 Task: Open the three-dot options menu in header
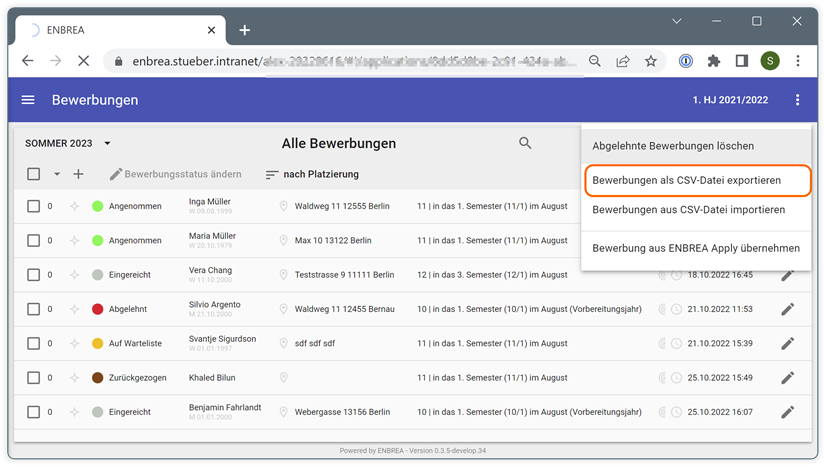(x=797, y=100)
